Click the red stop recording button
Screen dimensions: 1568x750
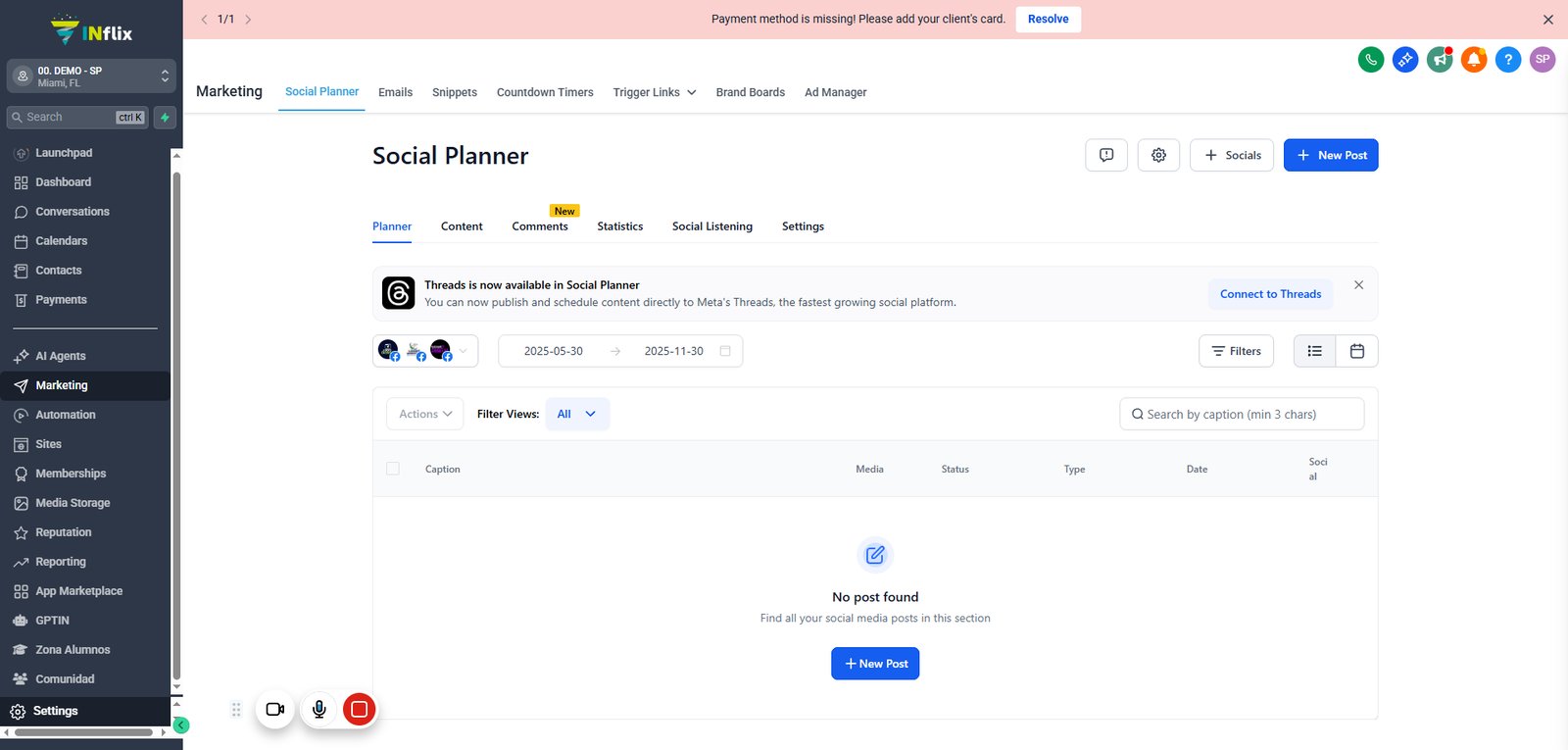(360, 709)
